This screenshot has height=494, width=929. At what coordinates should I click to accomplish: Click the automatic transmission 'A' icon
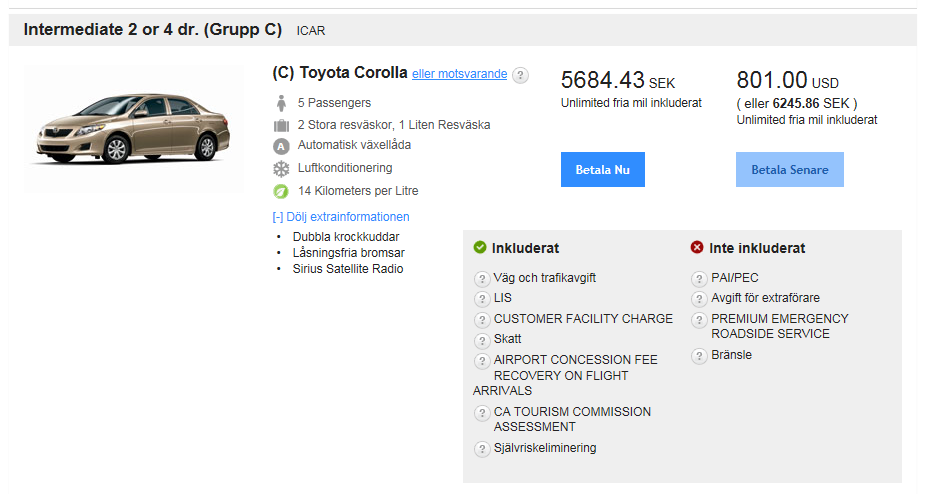pos(281,146)
